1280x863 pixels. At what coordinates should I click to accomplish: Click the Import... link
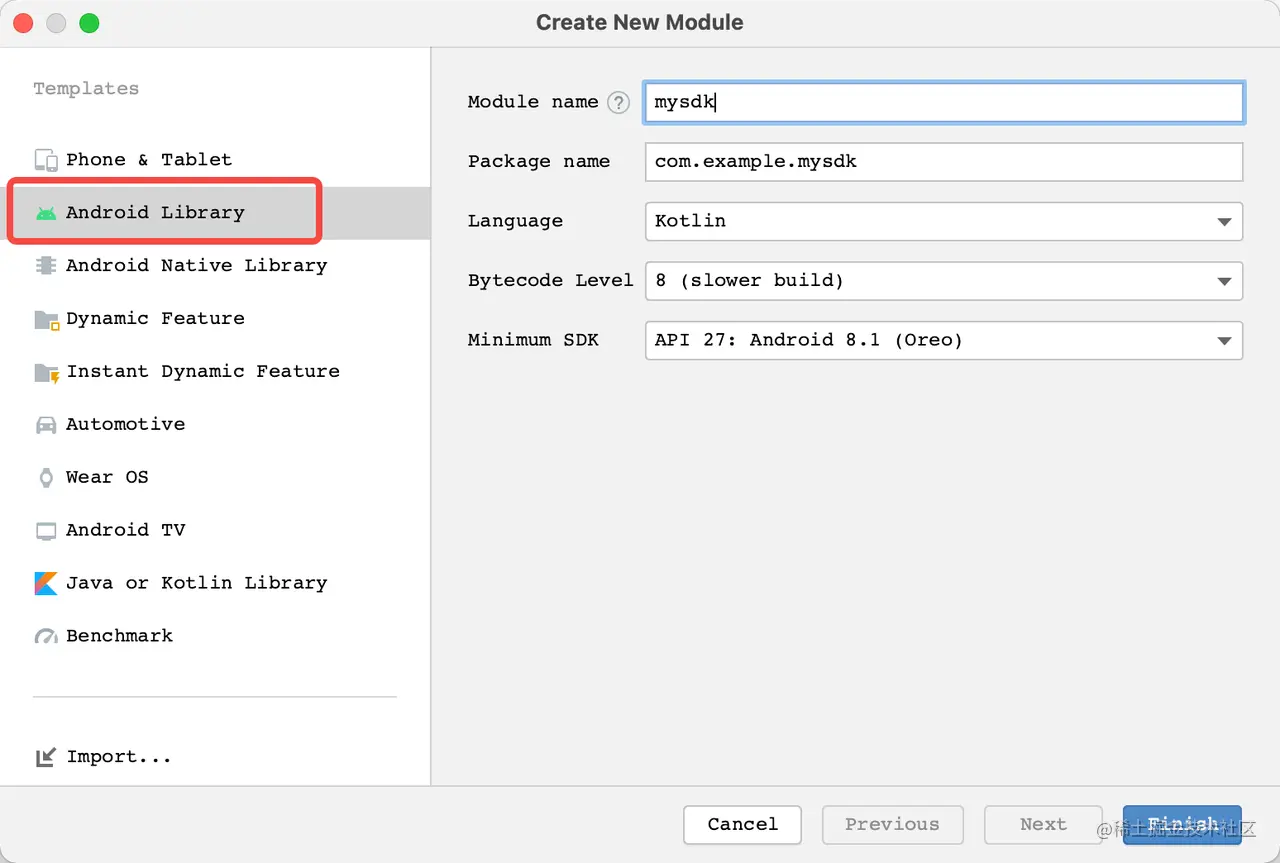[x=118, y=757]
